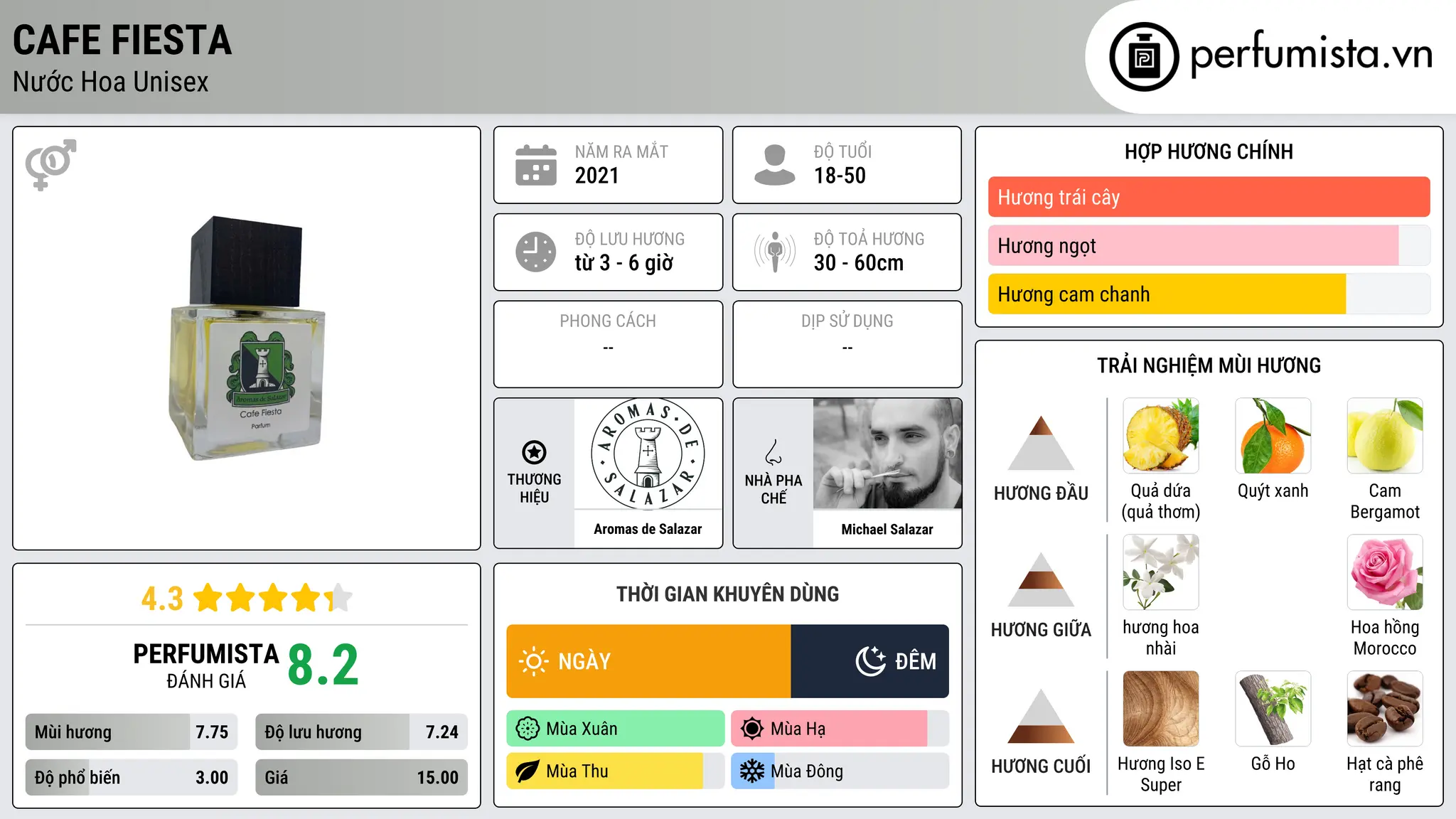1456x819 pixels.
Task: Click the moon icon in the Đêm bar
Action: click(x=870, y=661)
